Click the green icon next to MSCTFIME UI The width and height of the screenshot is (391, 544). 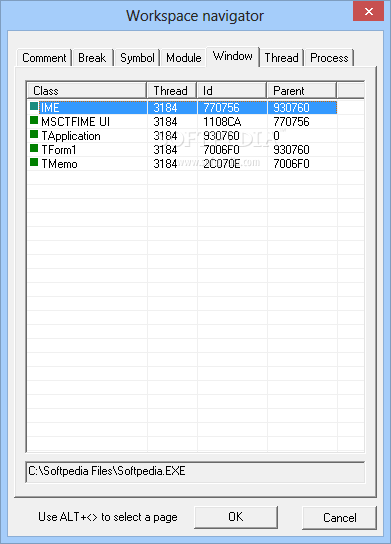[x=34, y=120]
